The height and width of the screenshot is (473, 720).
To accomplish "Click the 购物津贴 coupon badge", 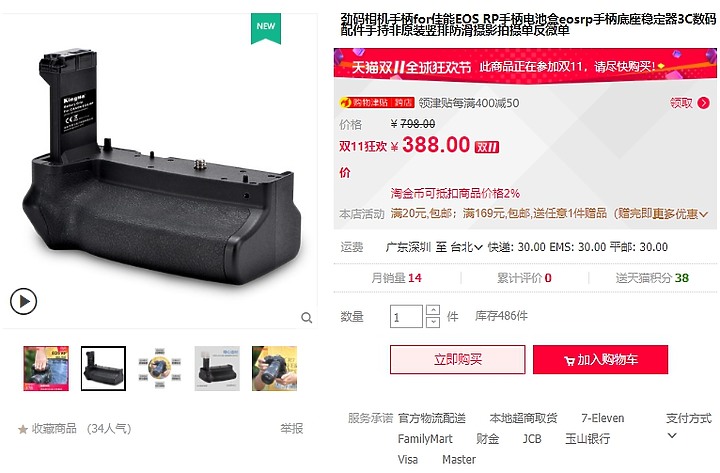I will tap(377, 102).
